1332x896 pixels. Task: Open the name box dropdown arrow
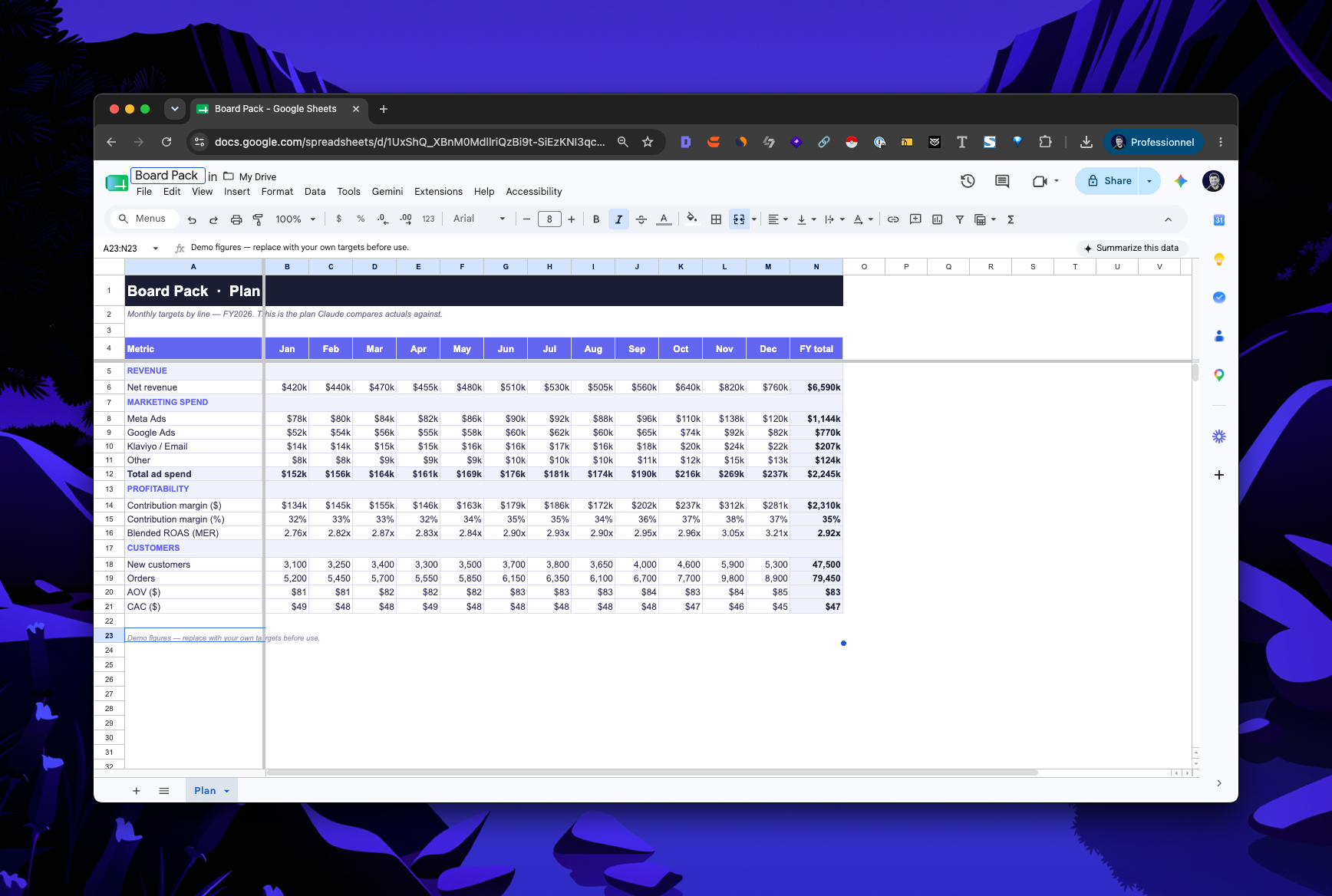[x=156, y=249]
